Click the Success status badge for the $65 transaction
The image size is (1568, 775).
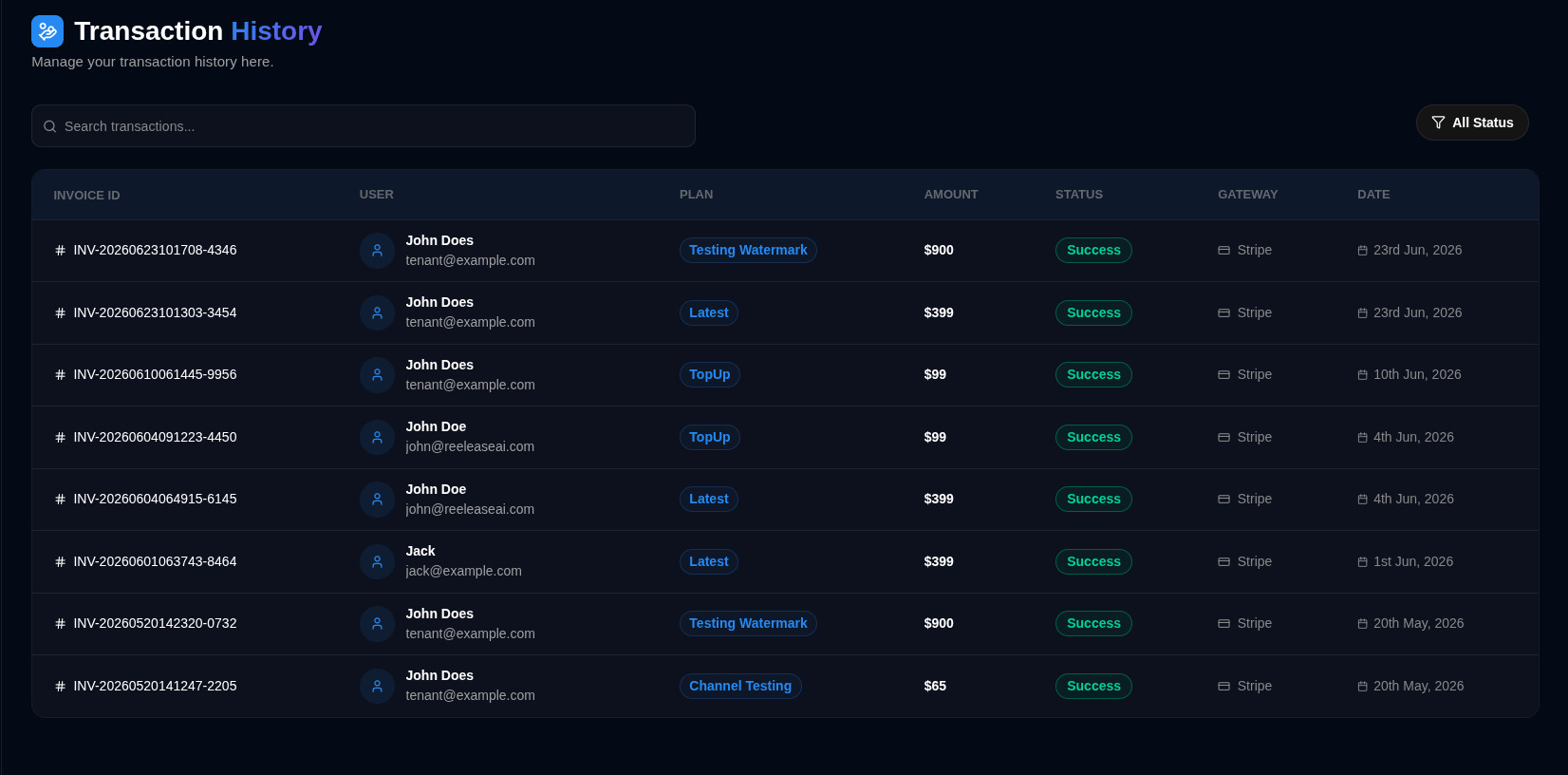[1093, 686]
